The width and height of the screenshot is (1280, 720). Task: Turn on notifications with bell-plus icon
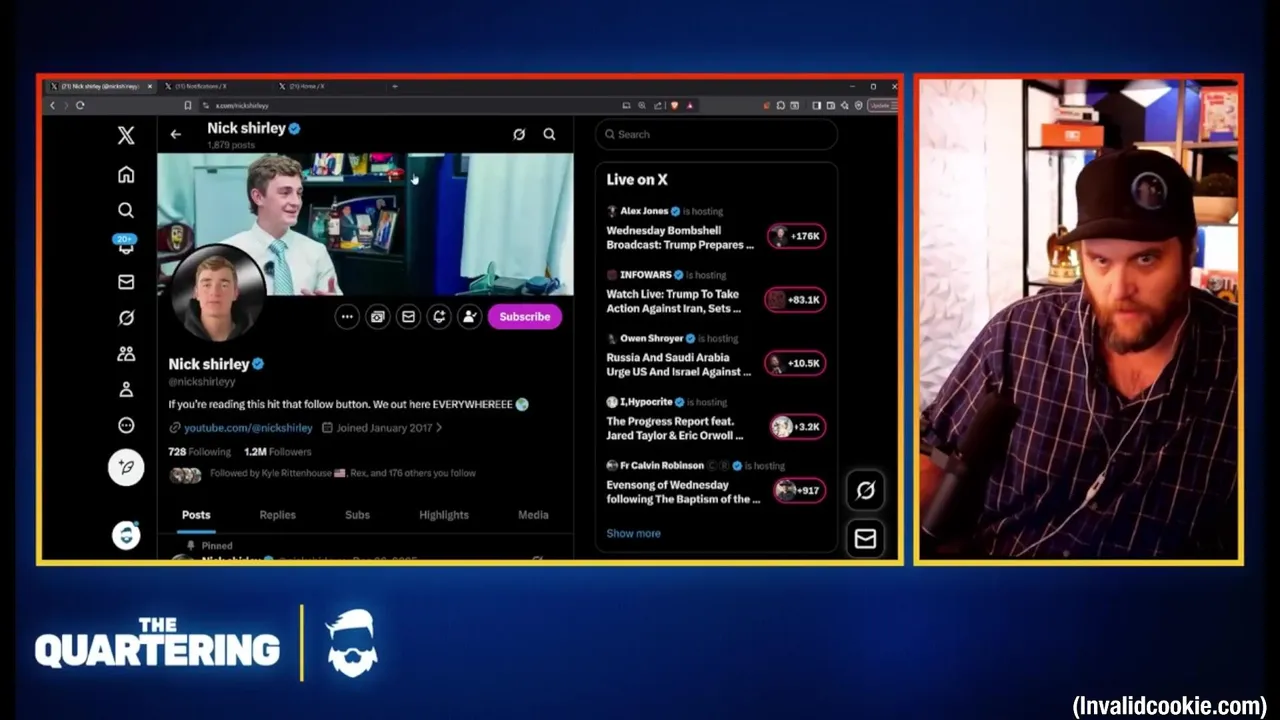click(x=439, y=317)
